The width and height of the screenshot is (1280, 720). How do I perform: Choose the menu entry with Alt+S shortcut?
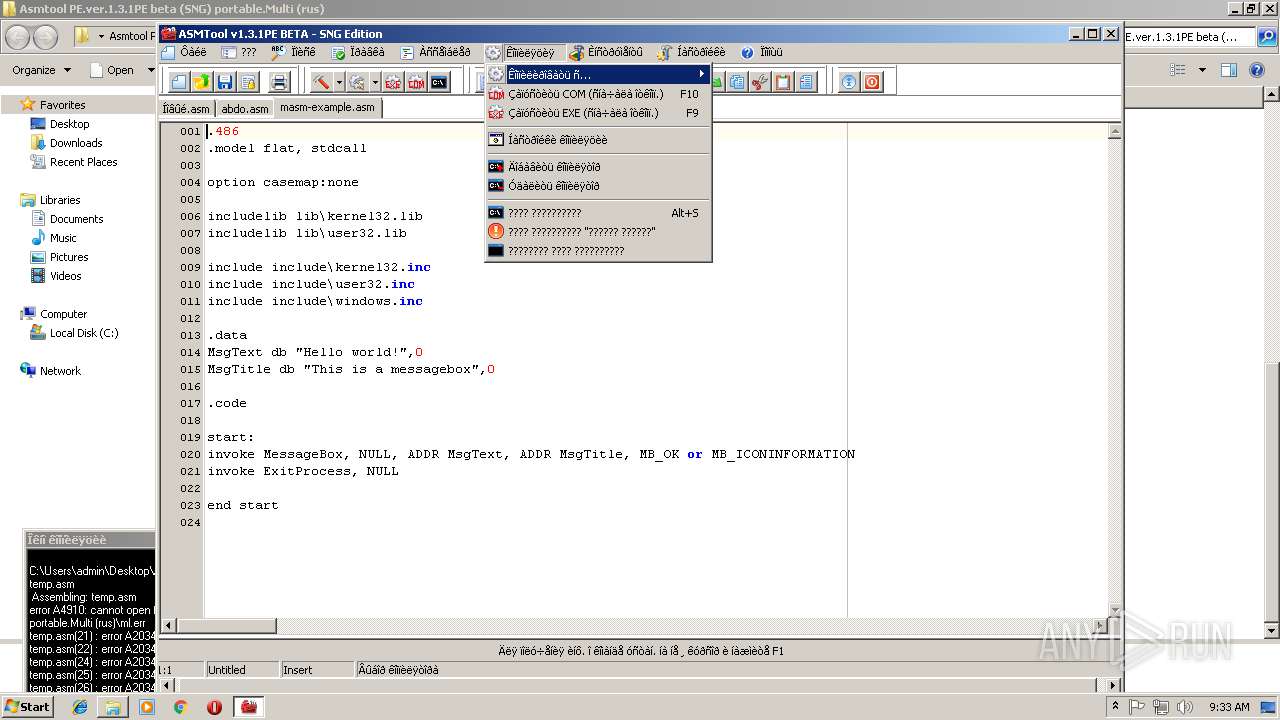click(598, 213)
